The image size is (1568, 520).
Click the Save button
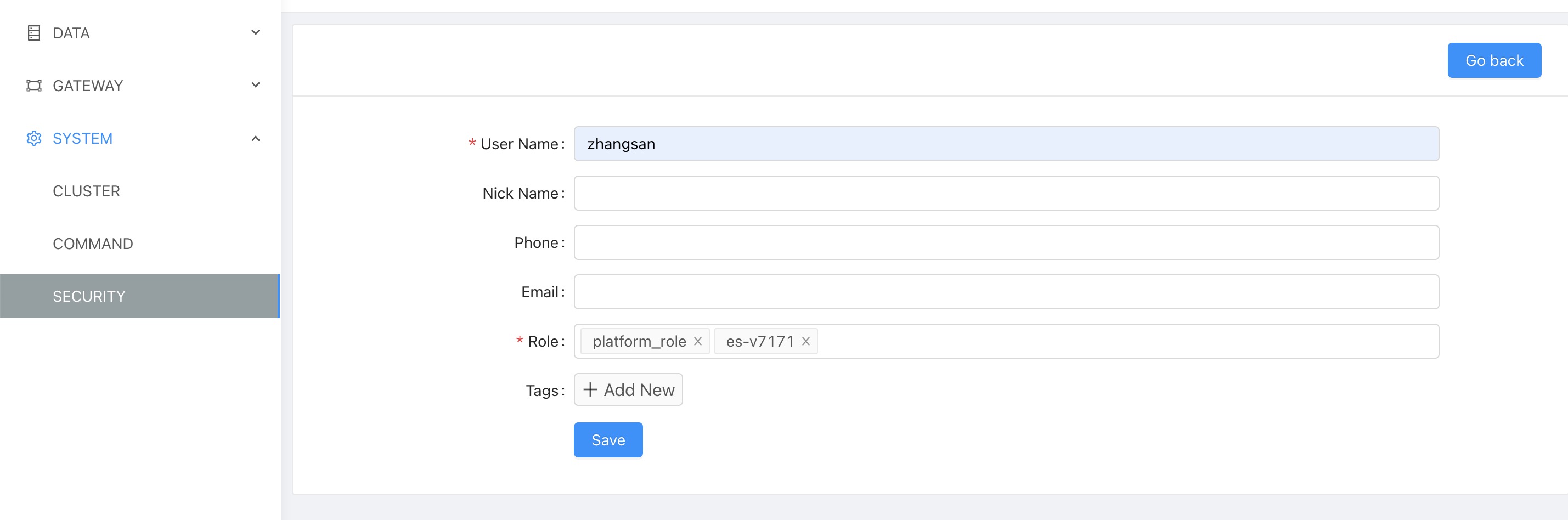[607, 439]
